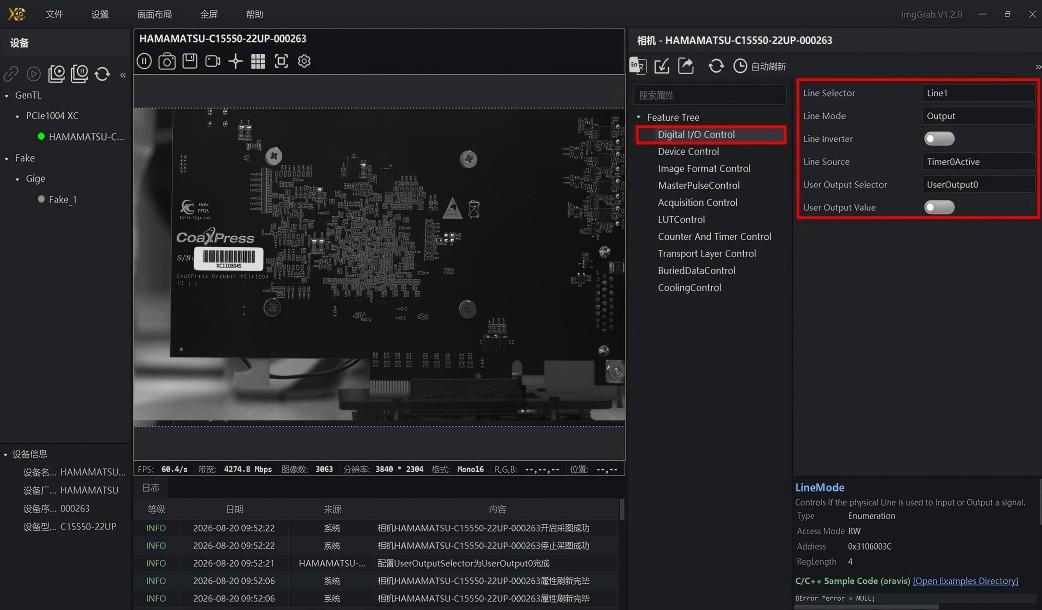The image size is (1042, 610).
Task: Open the Line Source dropdown
Action: [x=978, y=161]
